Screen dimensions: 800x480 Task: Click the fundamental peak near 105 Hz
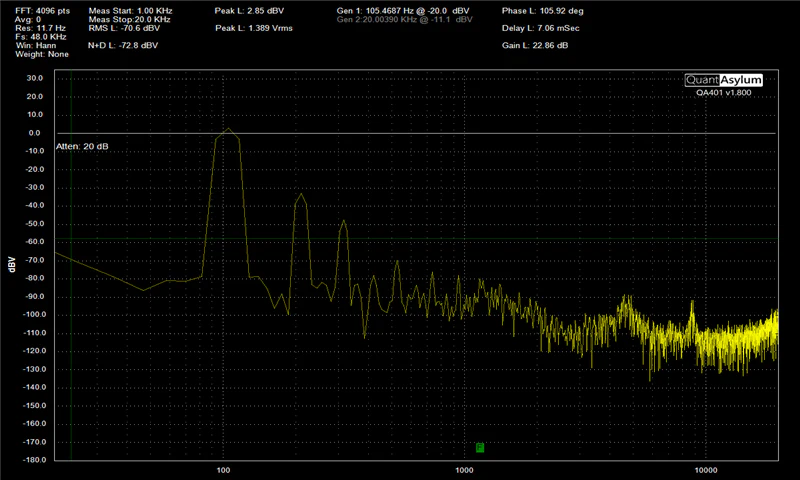[228, 129]
